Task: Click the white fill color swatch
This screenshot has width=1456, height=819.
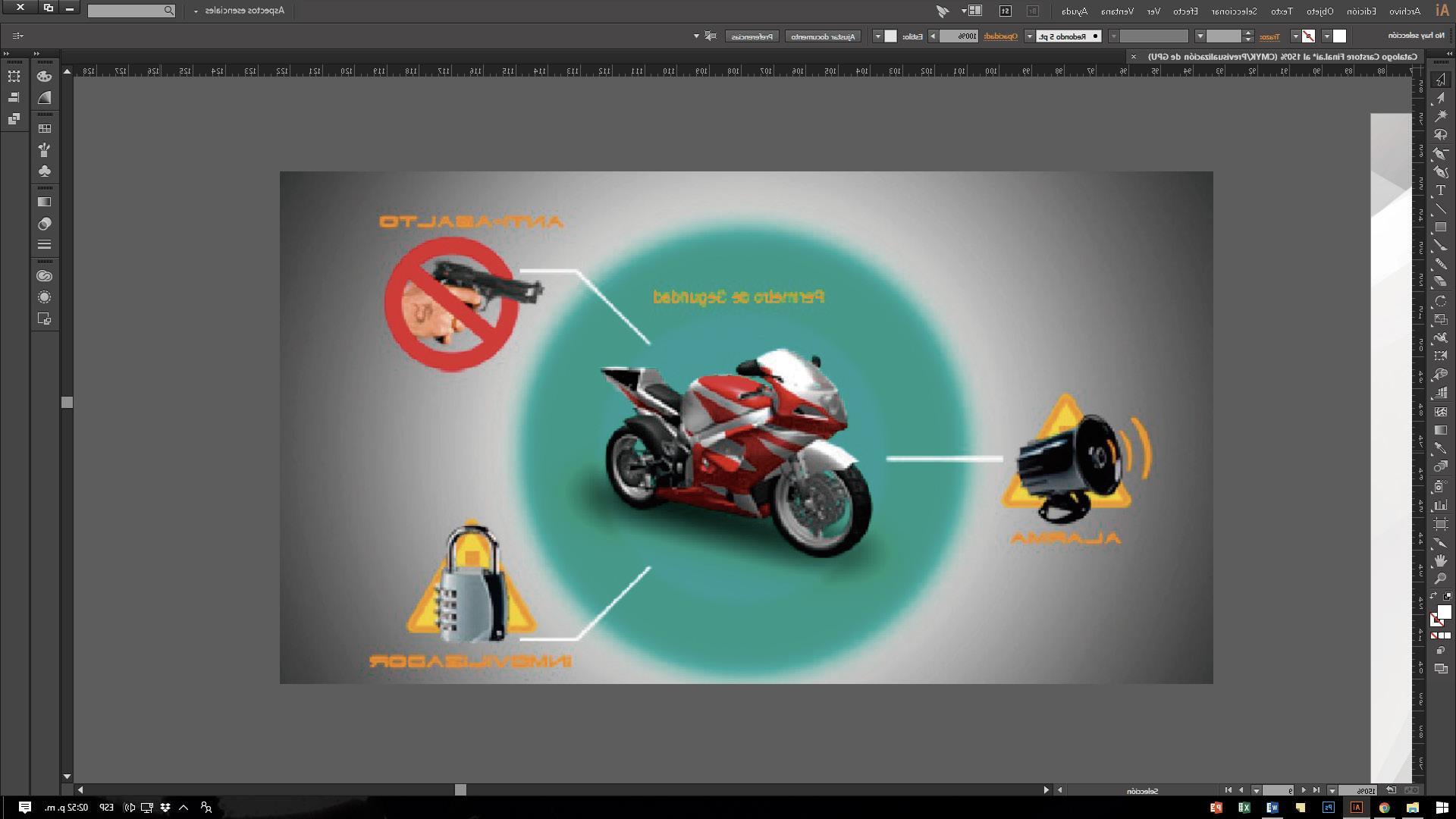Action: pyautogui.click(x=1339, y=36)
